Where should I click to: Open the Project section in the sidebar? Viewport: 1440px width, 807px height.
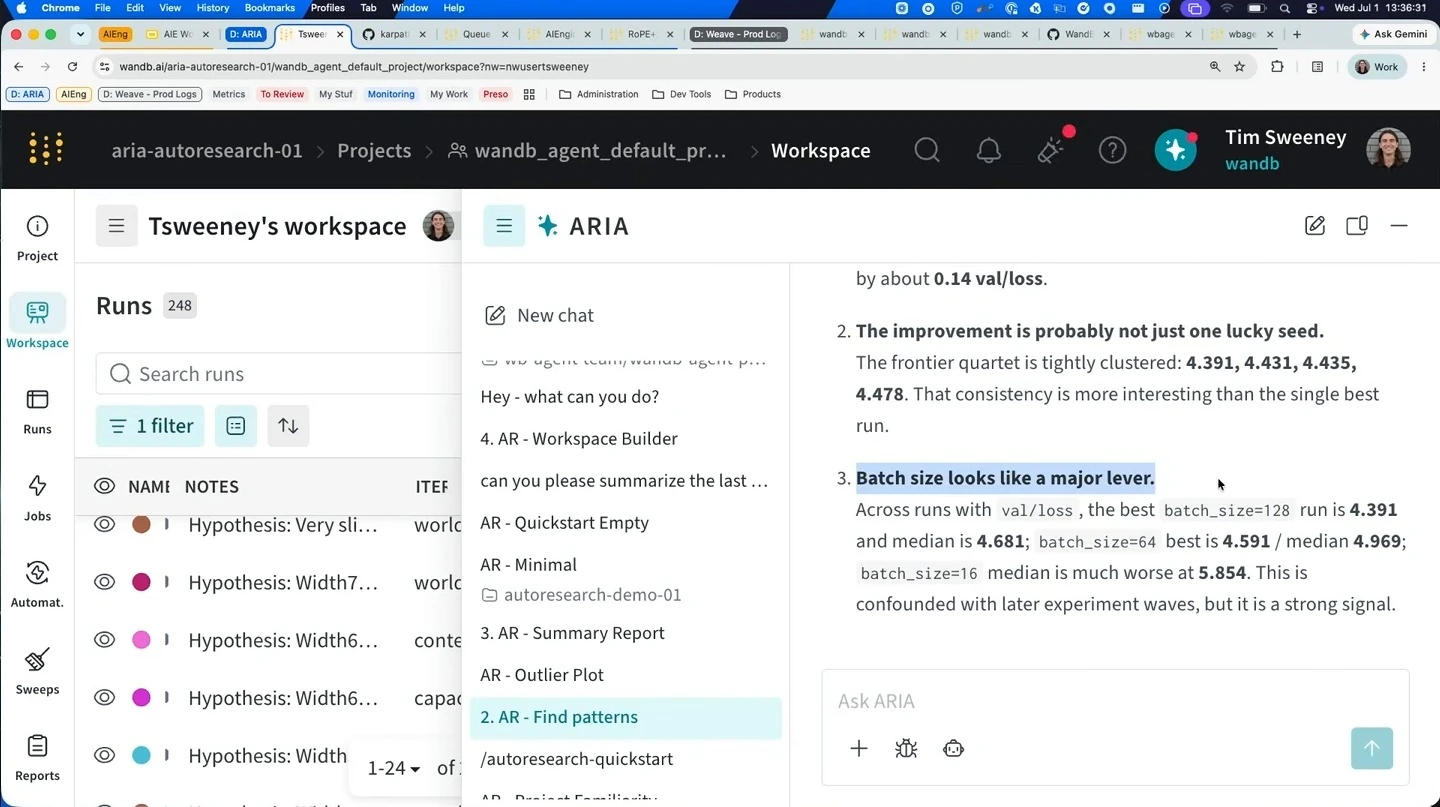click(x=37, y=238)
